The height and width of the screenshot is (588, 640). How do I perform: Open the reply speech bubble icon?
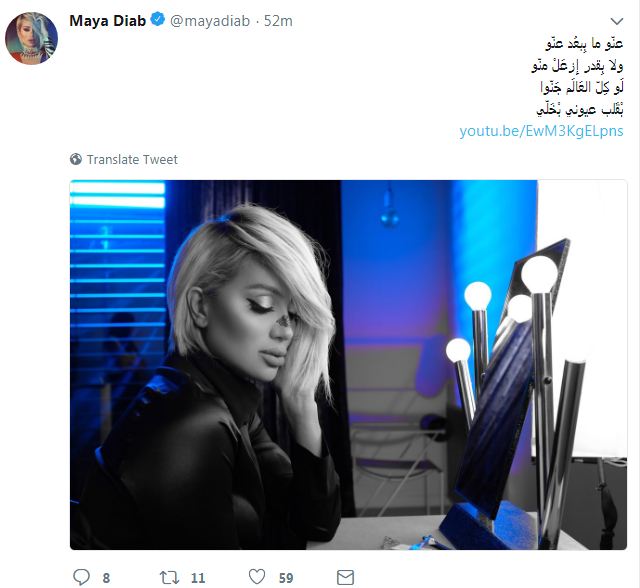pyautogui.click(x=81, y=577)
